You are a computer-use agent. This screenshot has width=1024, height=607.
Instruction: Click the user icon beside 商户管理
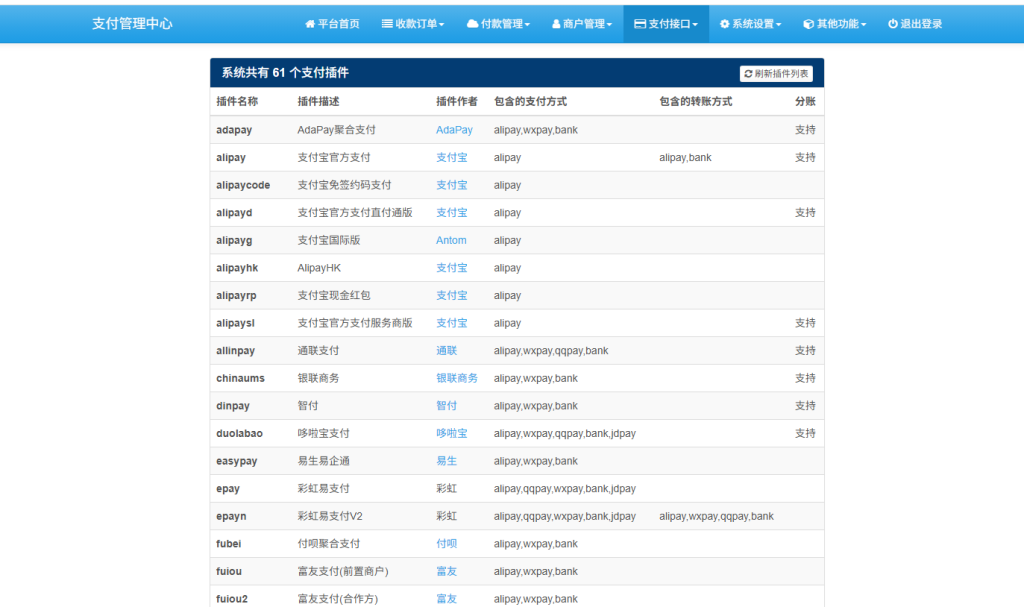coord(556,24)
